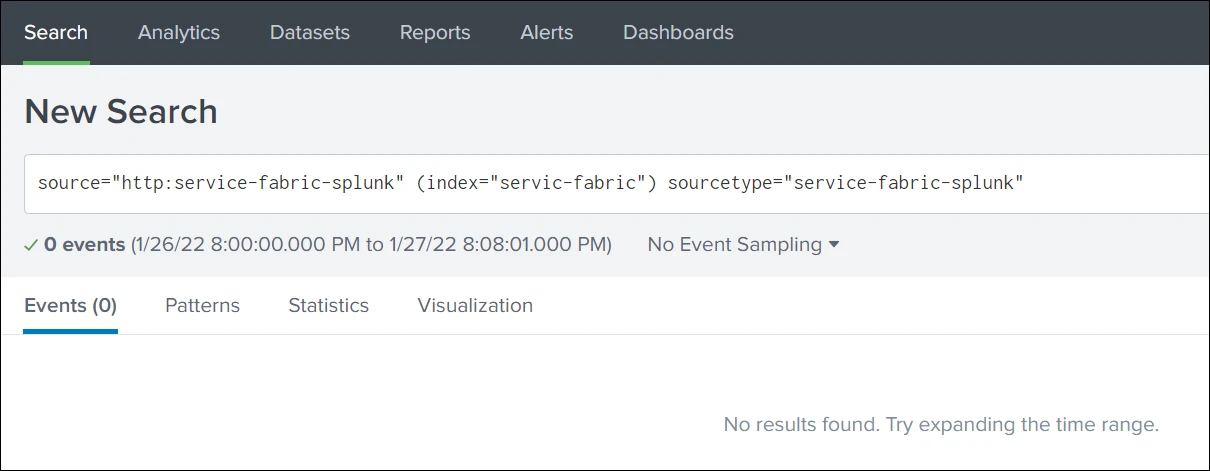
Task: Click the New Search page heading
Action: tap(121, 111)
